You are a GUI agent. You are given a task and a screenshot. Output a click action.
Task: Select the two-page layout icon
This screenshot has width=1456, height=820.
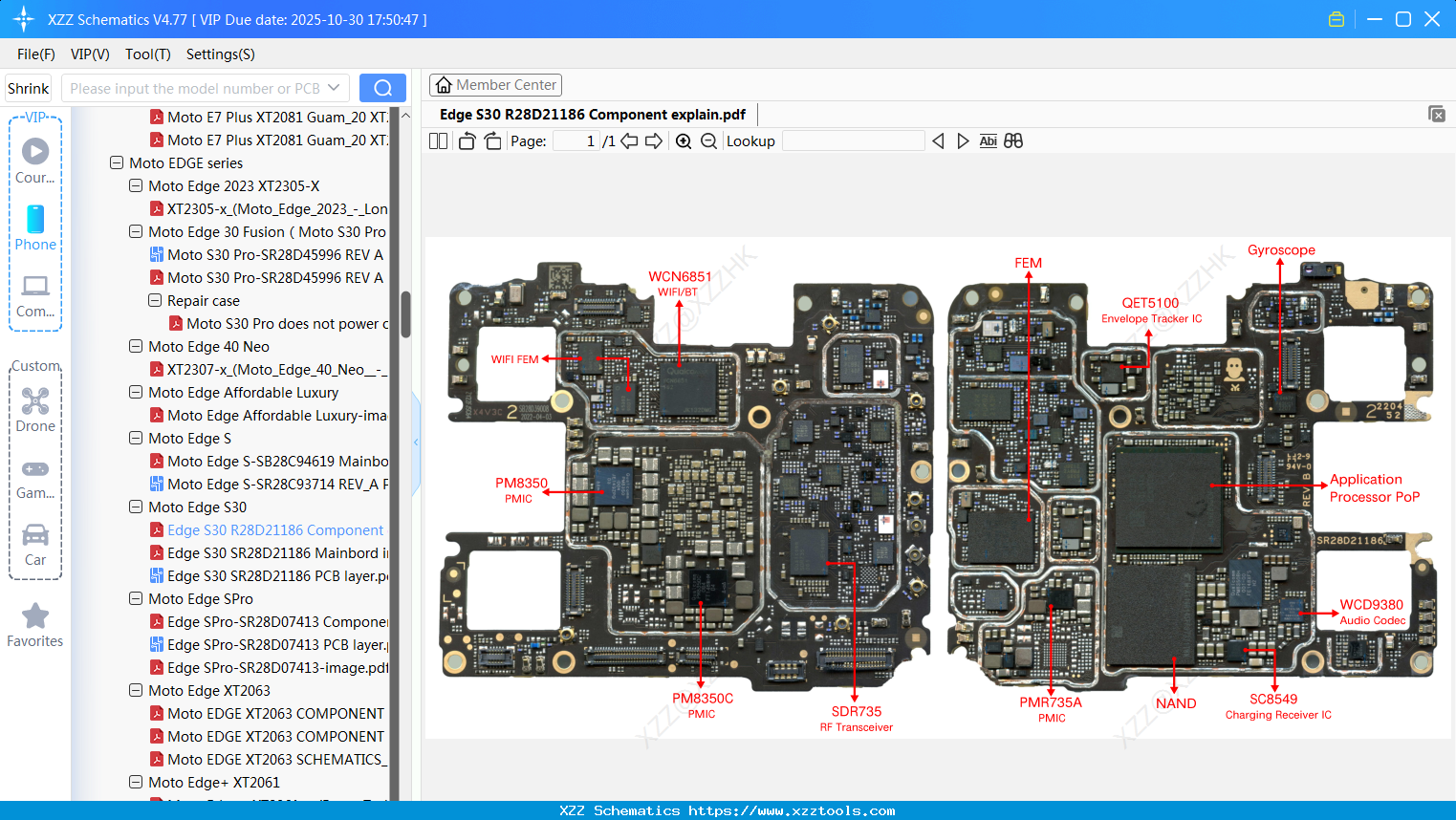tap(437, 140)
